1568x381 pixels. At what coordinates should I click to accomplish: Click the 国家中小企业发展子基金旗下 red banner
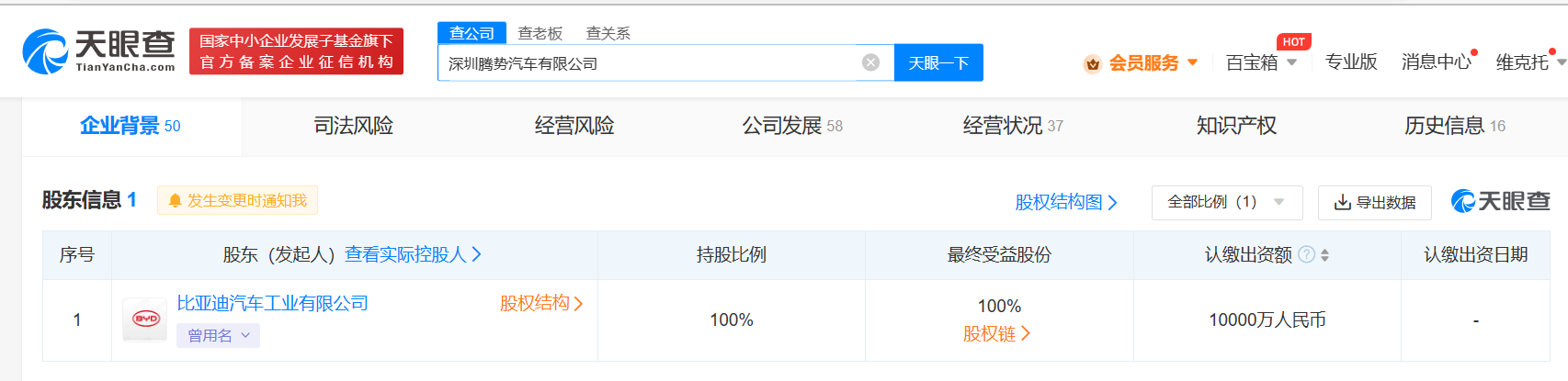pos(296,51)
